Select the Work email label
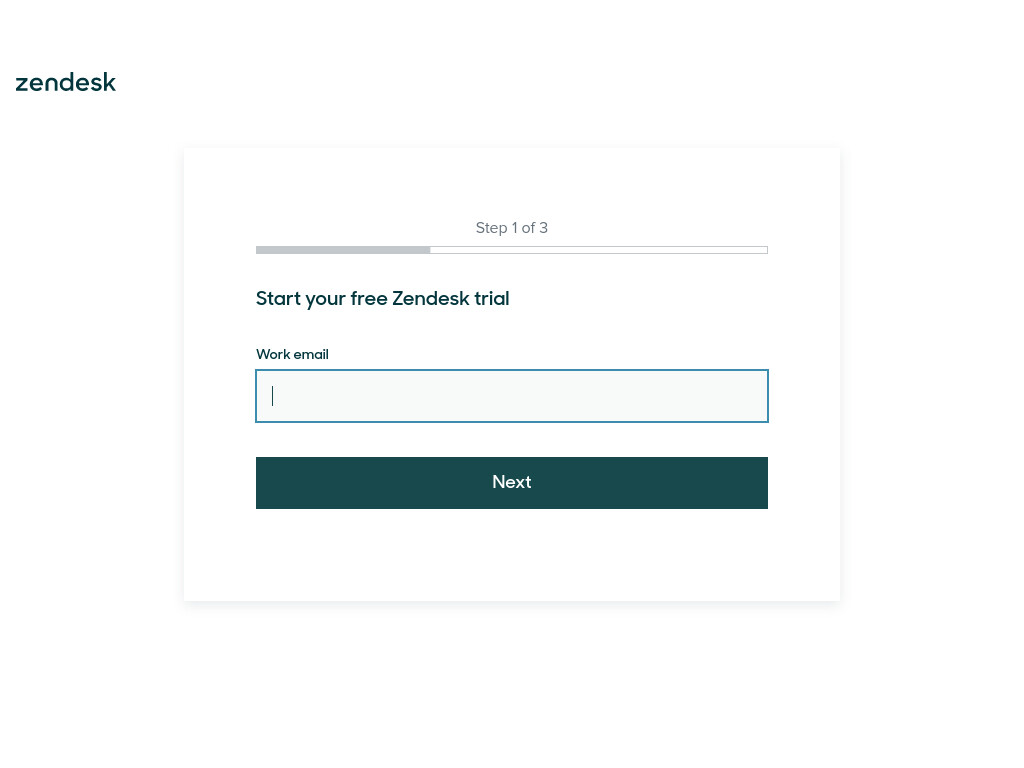 pyautogui.click(x=292, y=354)
